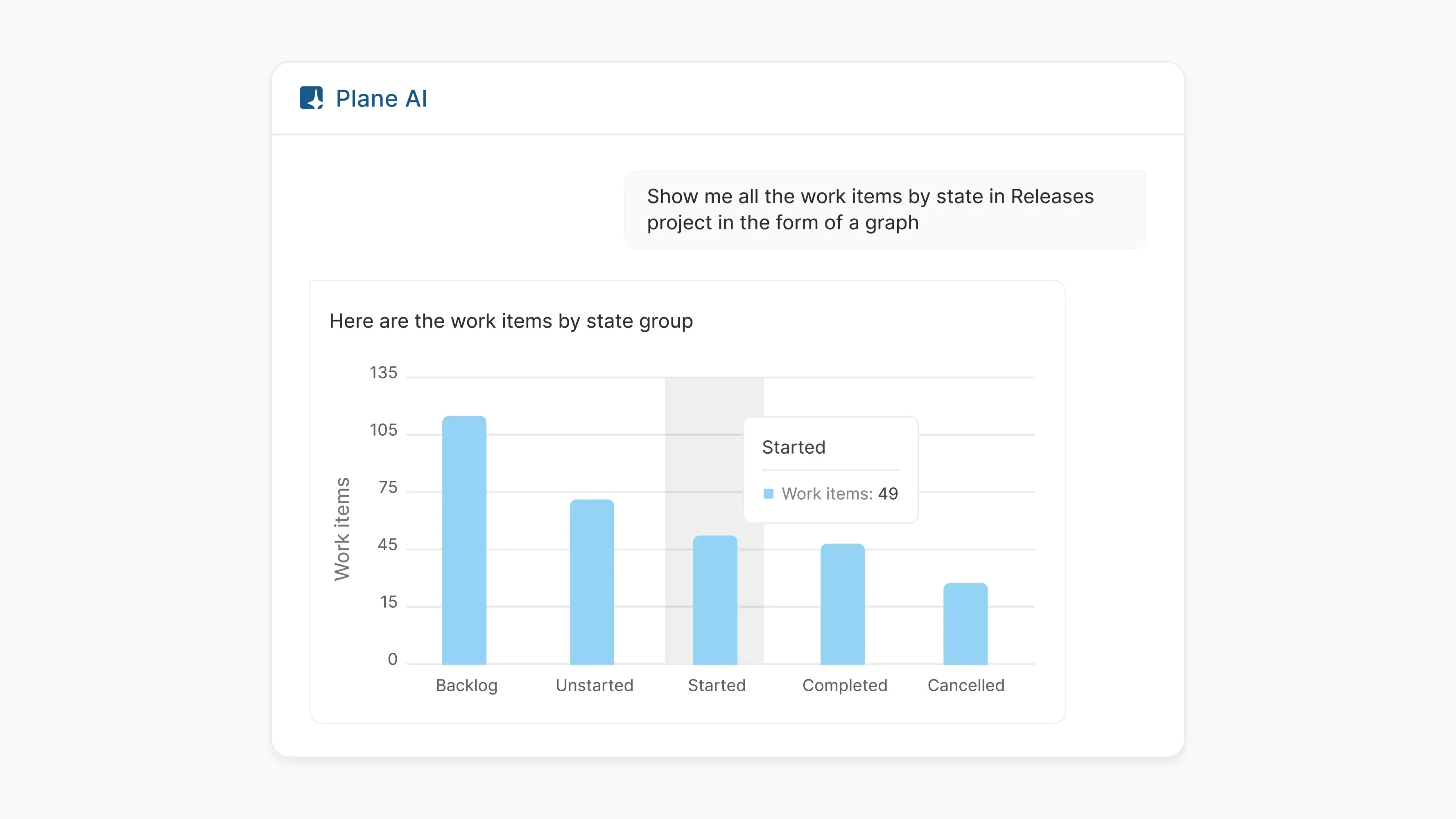This screenshot has width=1456, height=819.
Task: Click the Completed x-axis label
Action: [x=845, y=686]
